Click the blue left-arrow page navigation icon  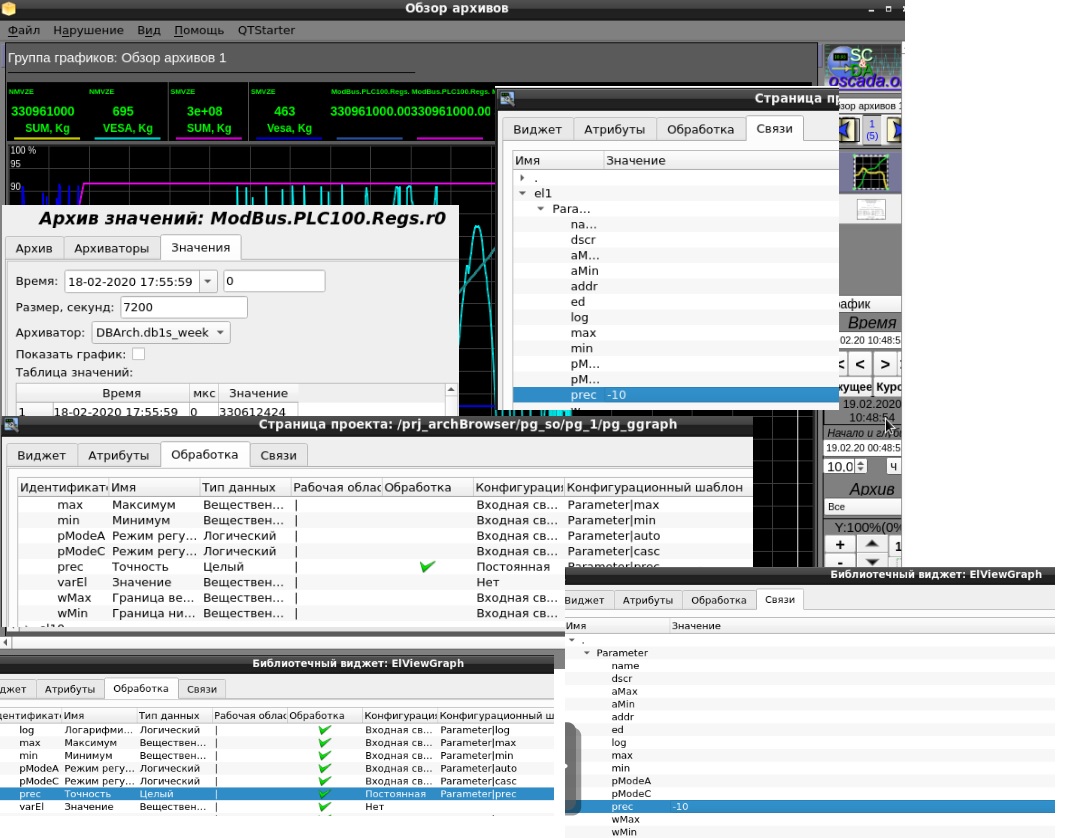[847, 129]
